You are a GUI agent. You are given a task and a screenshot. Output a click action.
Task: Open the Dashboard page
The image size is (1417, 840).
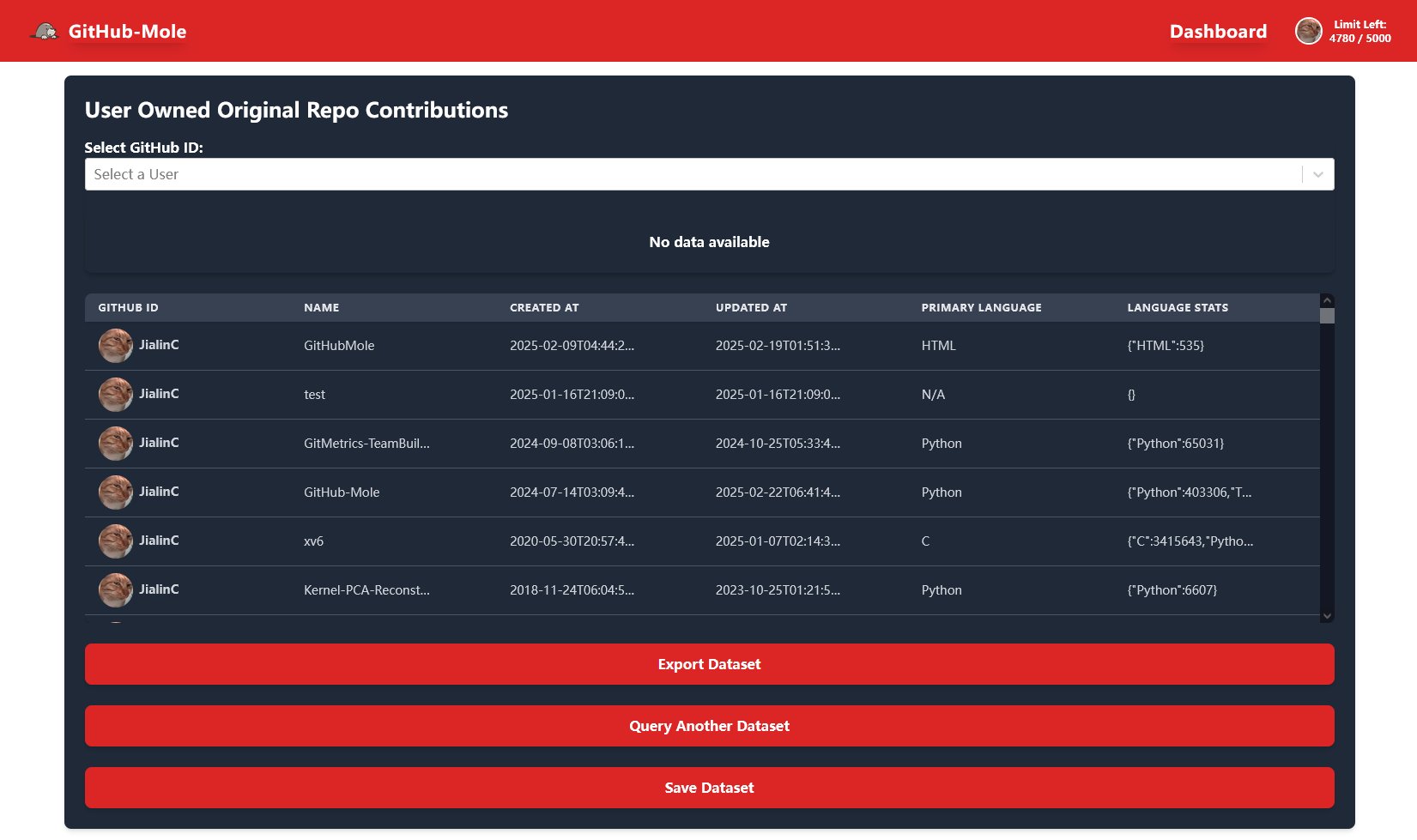(x=1218, y=31)
